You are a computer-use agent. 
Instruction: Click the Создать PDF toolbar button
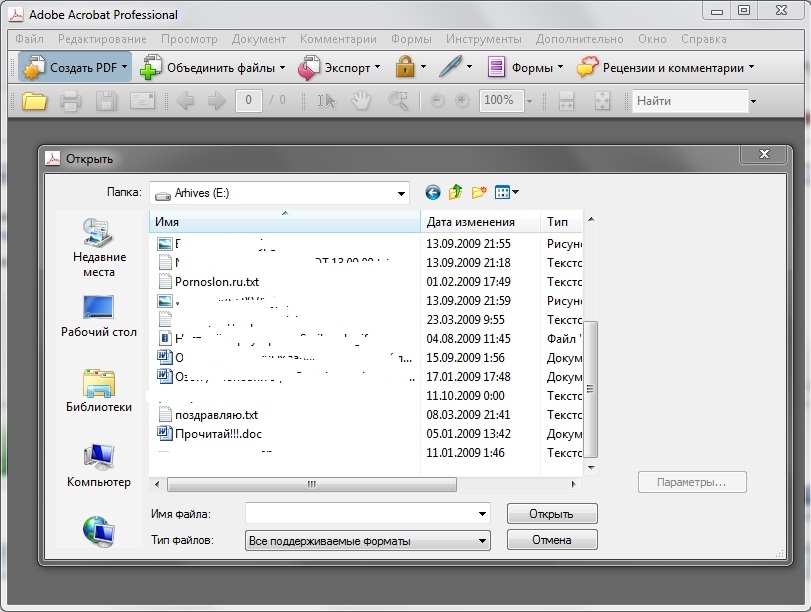75,67
